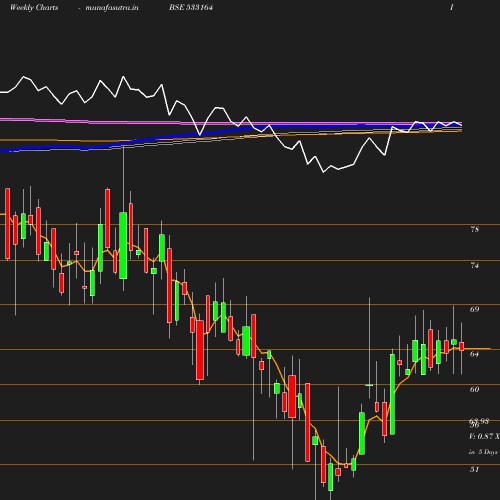500x500 pixels.
Task: Click the "munafasutra.in" source label
Action: coord(112,8)
